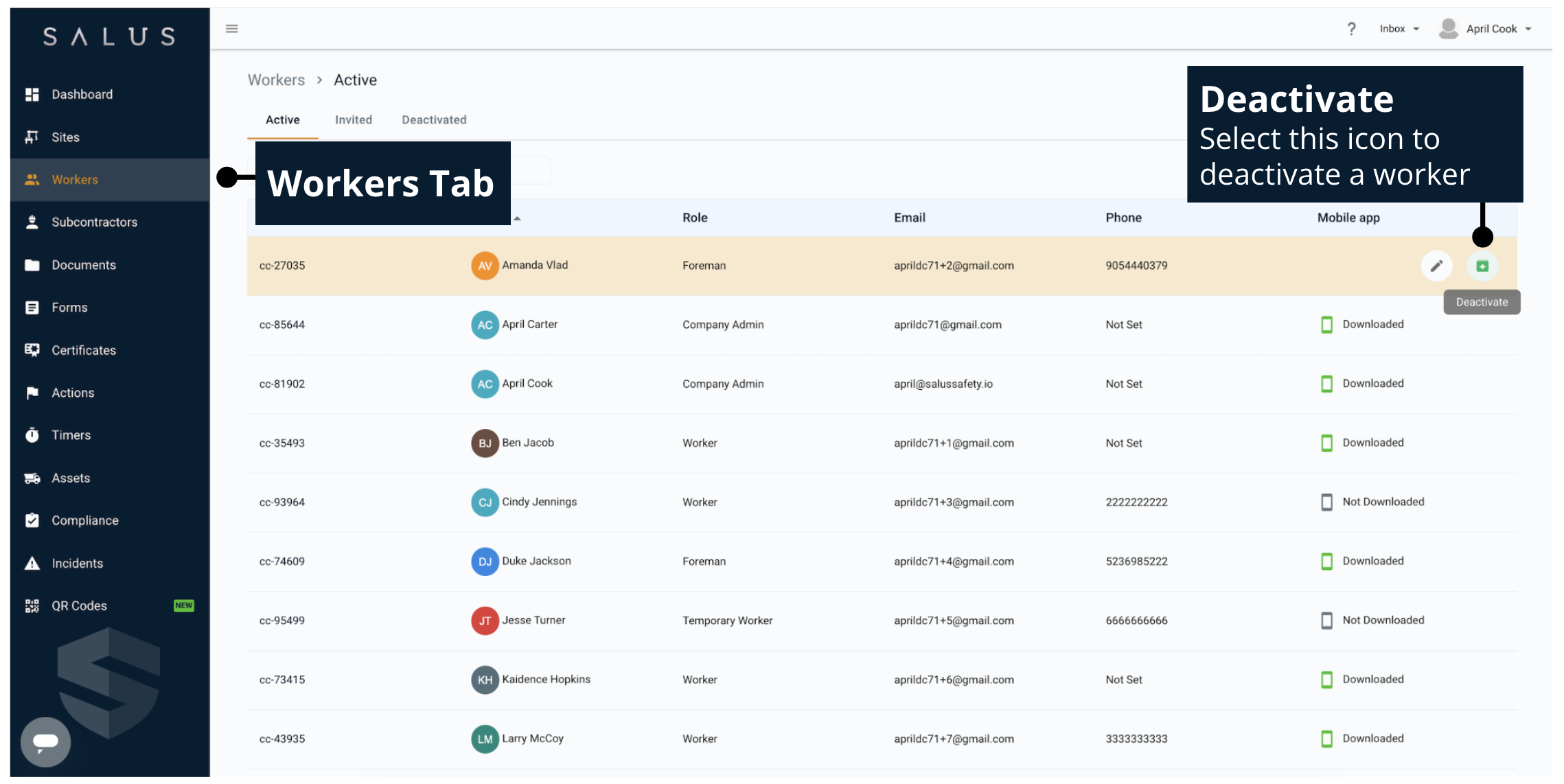The image size is (1564, 784).
Task: Open the chat bubble widget
Action: [45, 741]
